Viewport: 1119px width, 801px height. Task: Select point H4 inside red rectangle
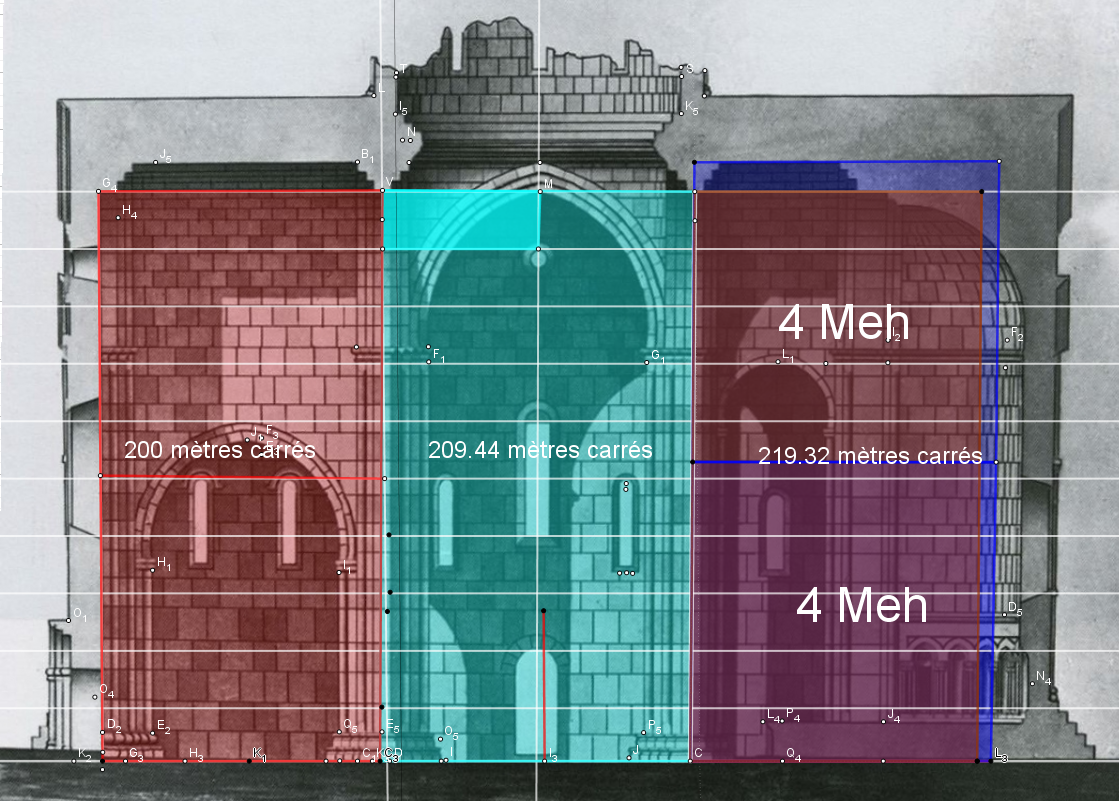coord(118,217)
